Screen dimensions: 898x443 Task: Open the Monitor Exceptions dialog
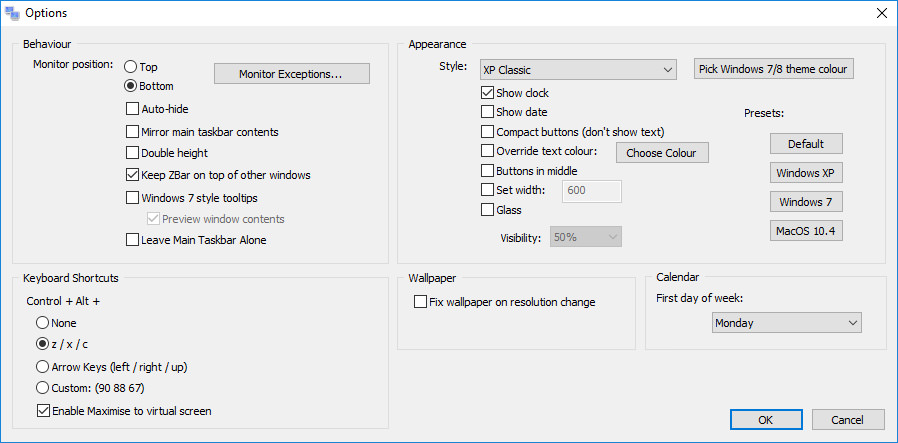coord(292,74)
